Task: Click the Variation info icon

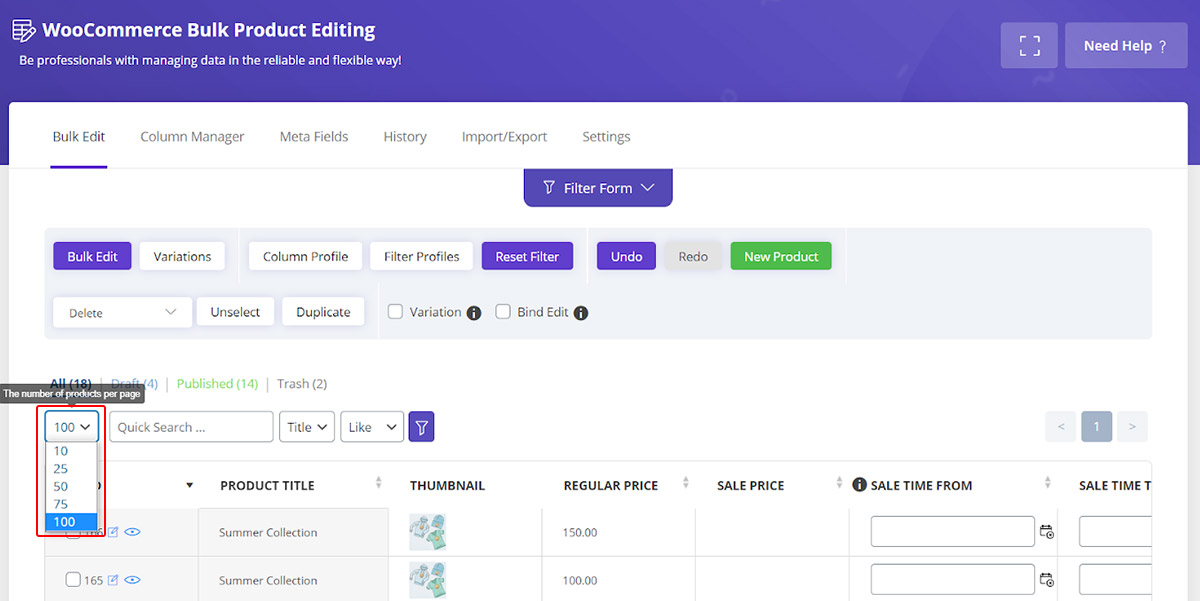Action: tap(474, 313)
